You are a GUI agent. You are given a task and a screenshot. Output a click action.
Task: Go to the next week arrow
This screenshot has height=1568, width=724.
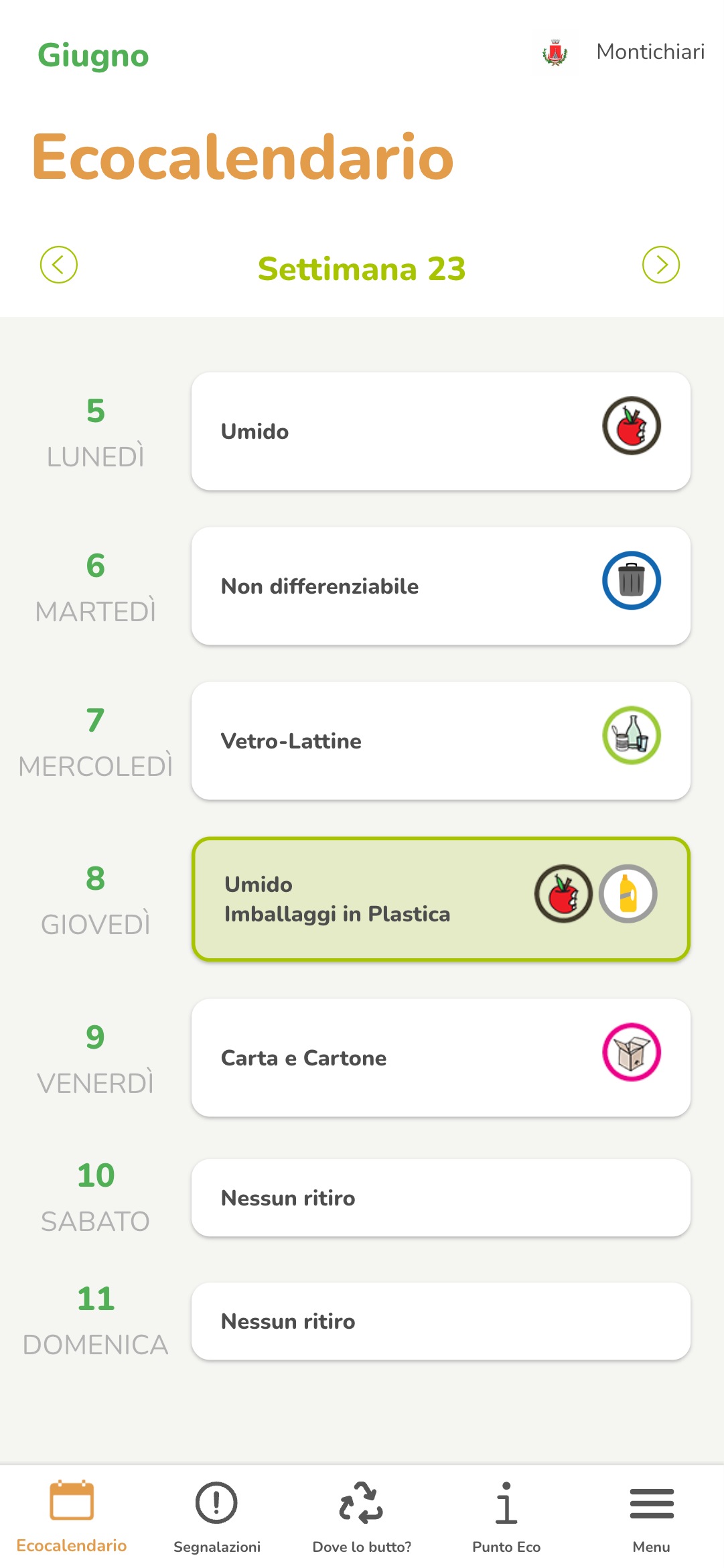[661, 265]
